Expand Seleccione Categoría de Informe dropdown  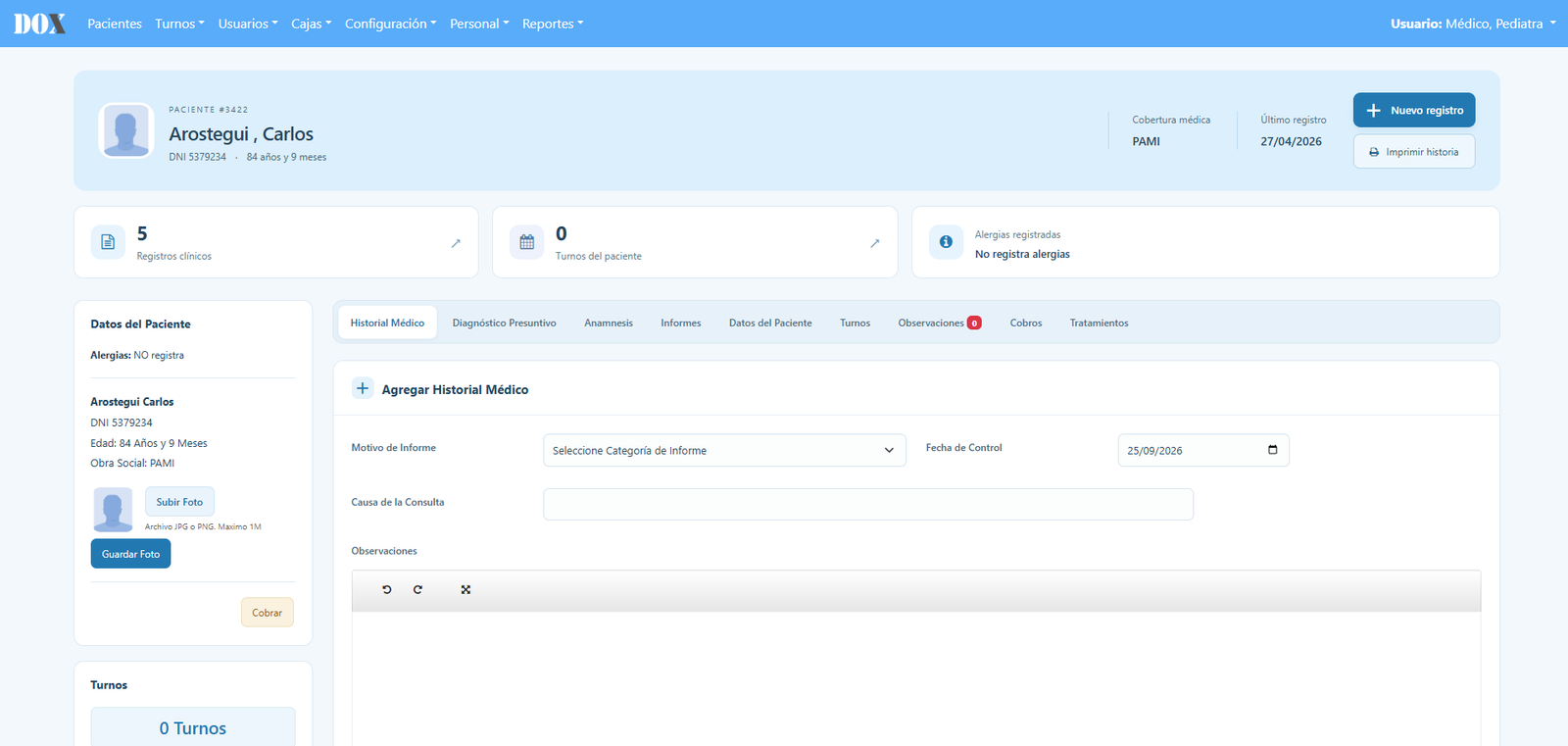pos(724,450)
